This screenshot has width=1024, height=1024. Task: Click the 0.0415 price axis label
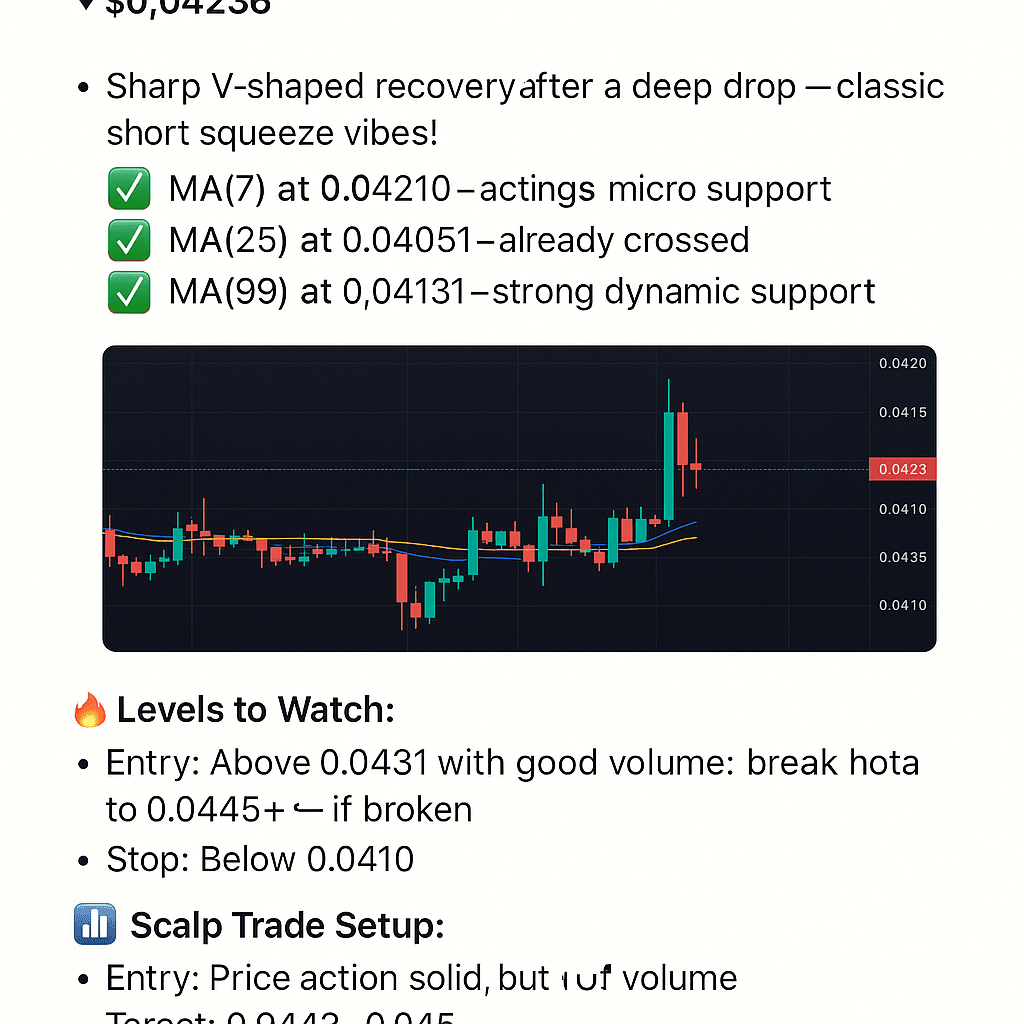tap(902, 412)
